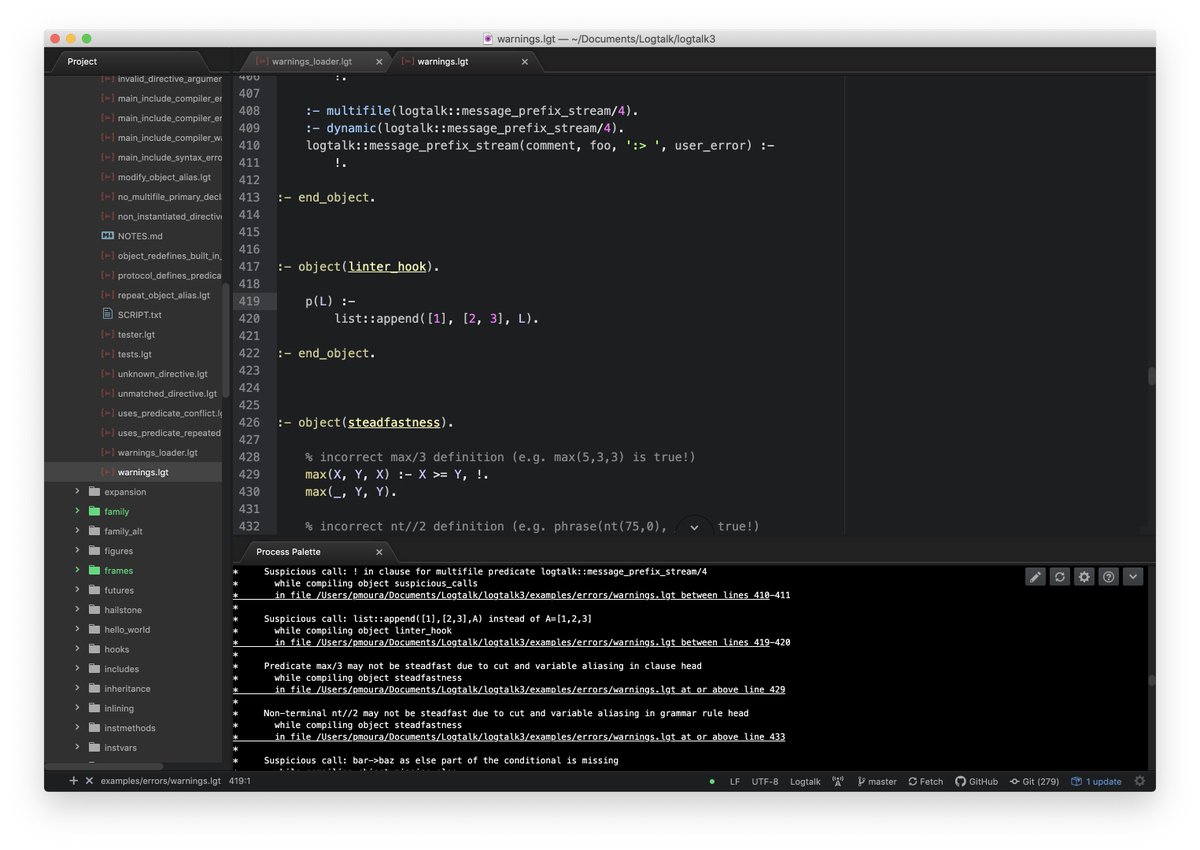
Task: Close the warnings_loader.lgt tab
Action: pos(379,61)
